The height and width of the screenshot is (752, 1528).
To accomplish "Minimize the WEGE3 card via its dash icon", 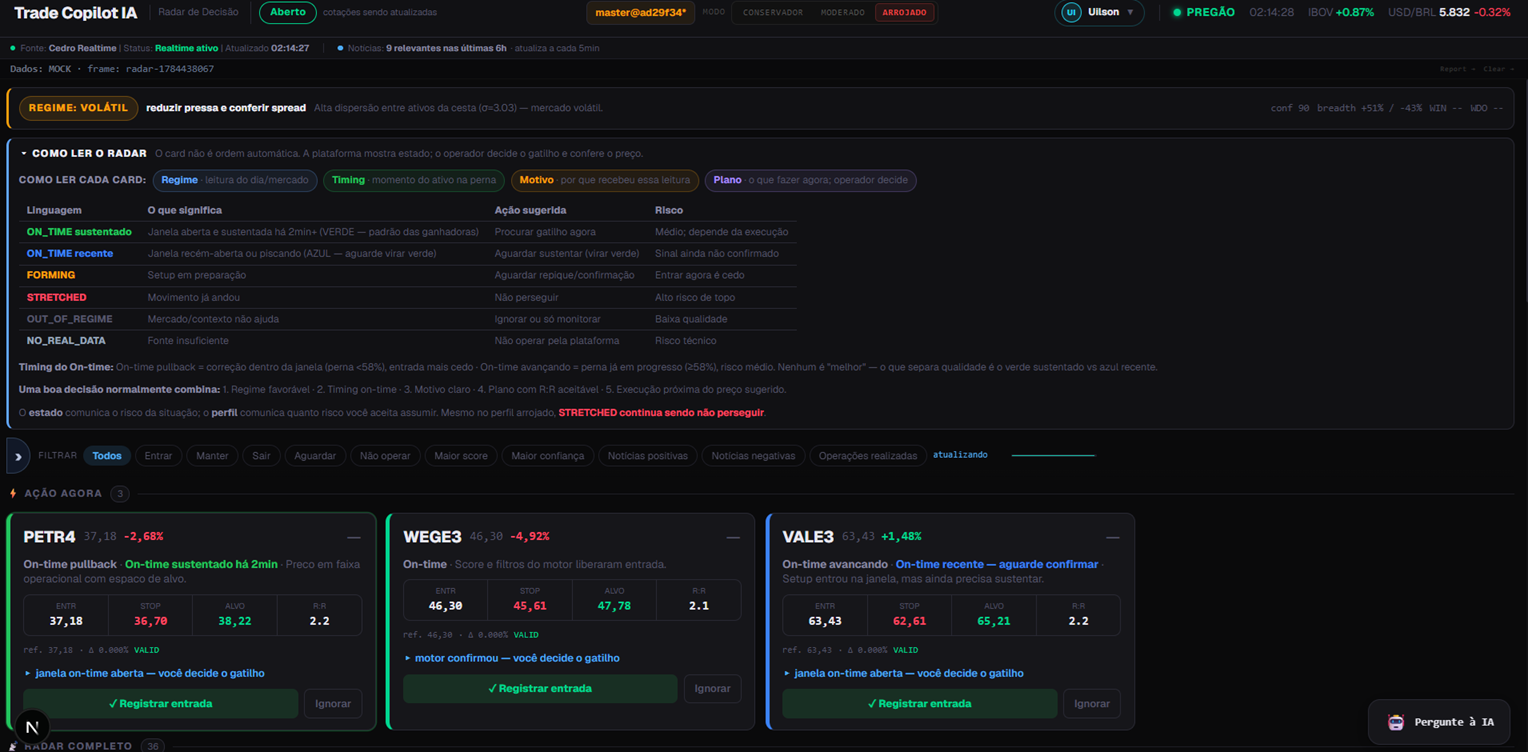I will click(x=733, y=538).
